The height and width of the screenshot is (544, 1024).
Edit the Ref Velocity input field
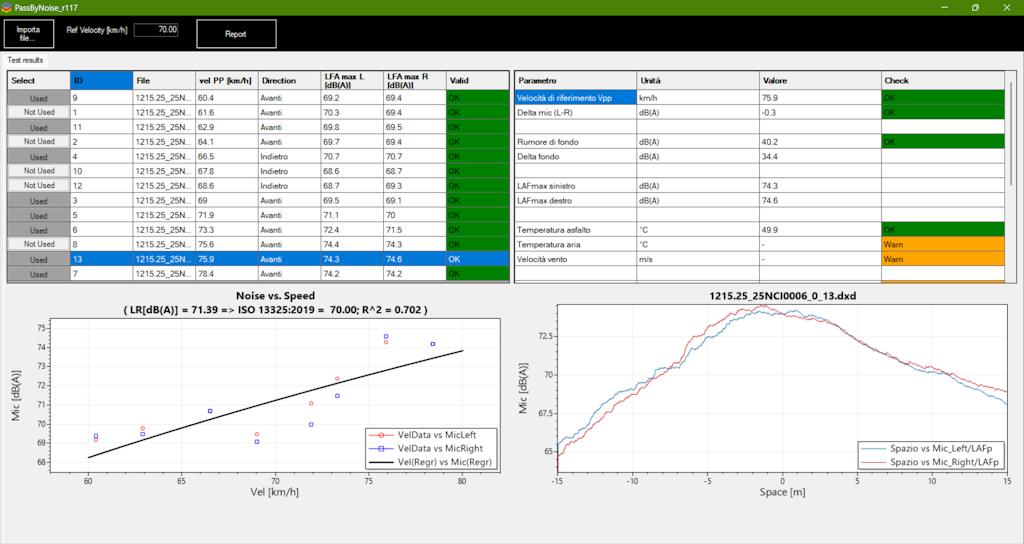tap(156, 30)
